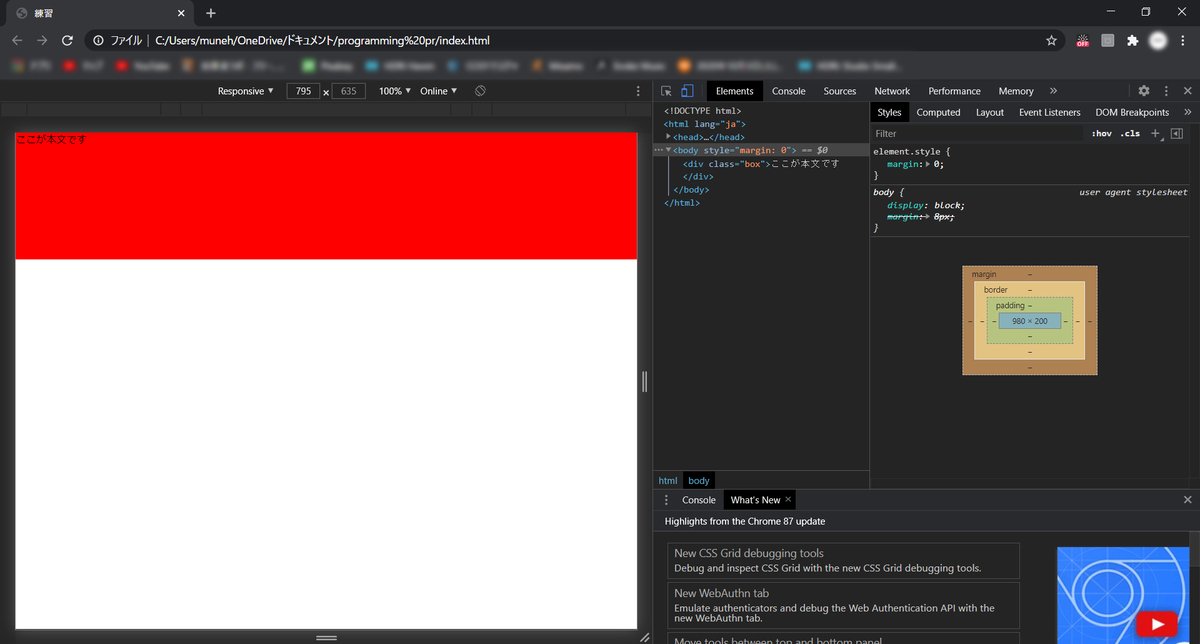Switch to the Console tab
Screen dimensions: 1200x644
788,91
